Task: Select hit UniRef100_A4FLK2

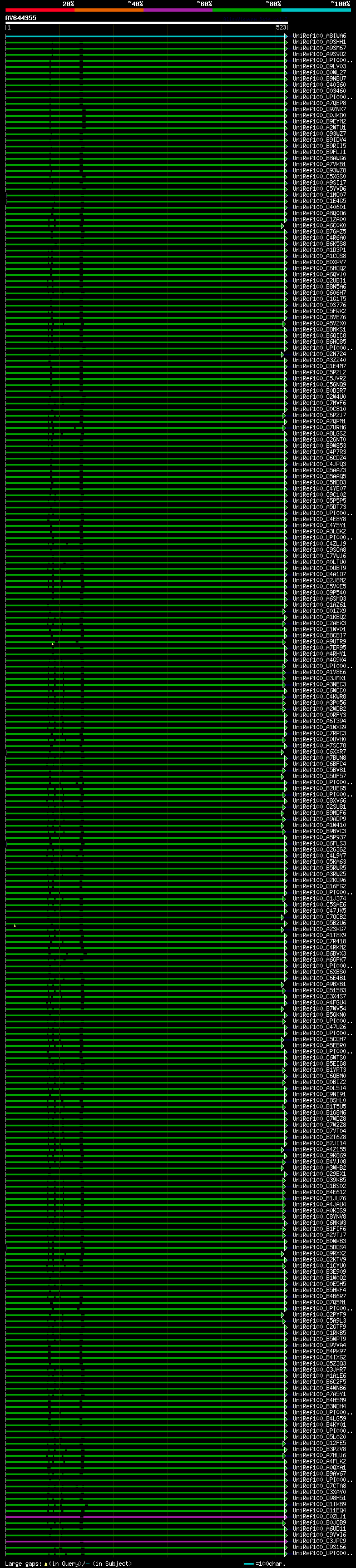Action: click(x=319, y=1461)
